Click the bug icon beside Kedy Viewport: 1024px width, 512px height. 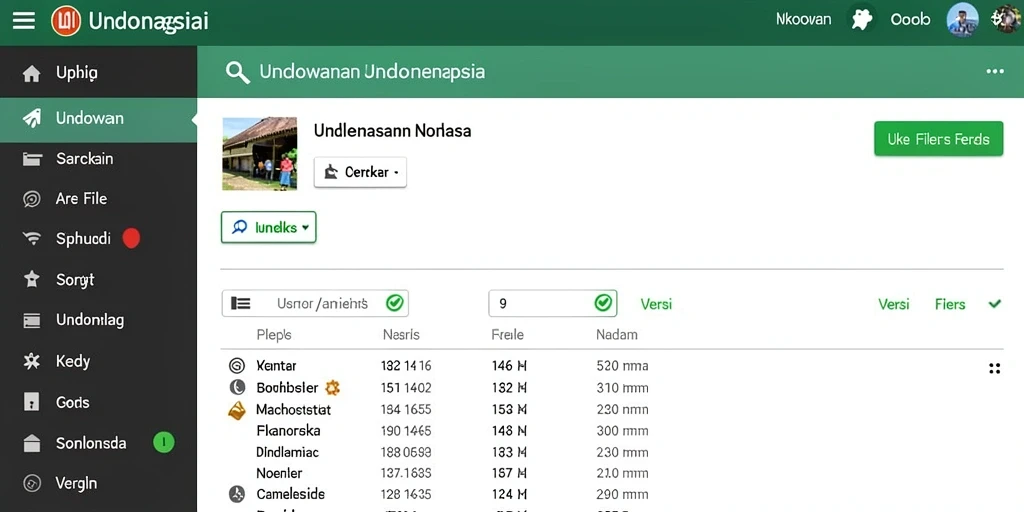pos(31,361)
